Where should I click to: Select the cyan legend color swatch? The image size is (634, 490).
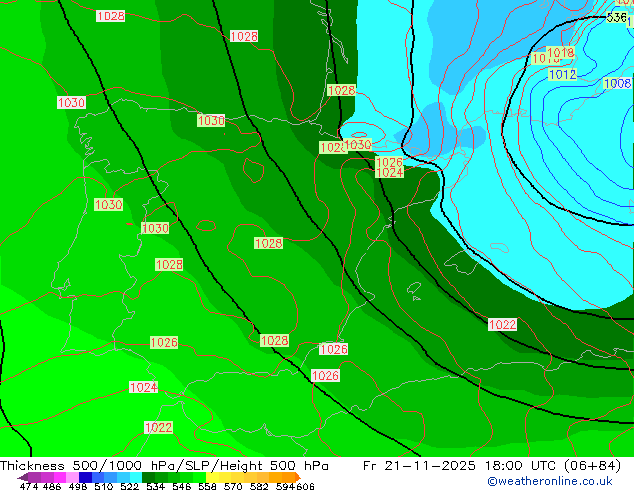pos(136,477)
